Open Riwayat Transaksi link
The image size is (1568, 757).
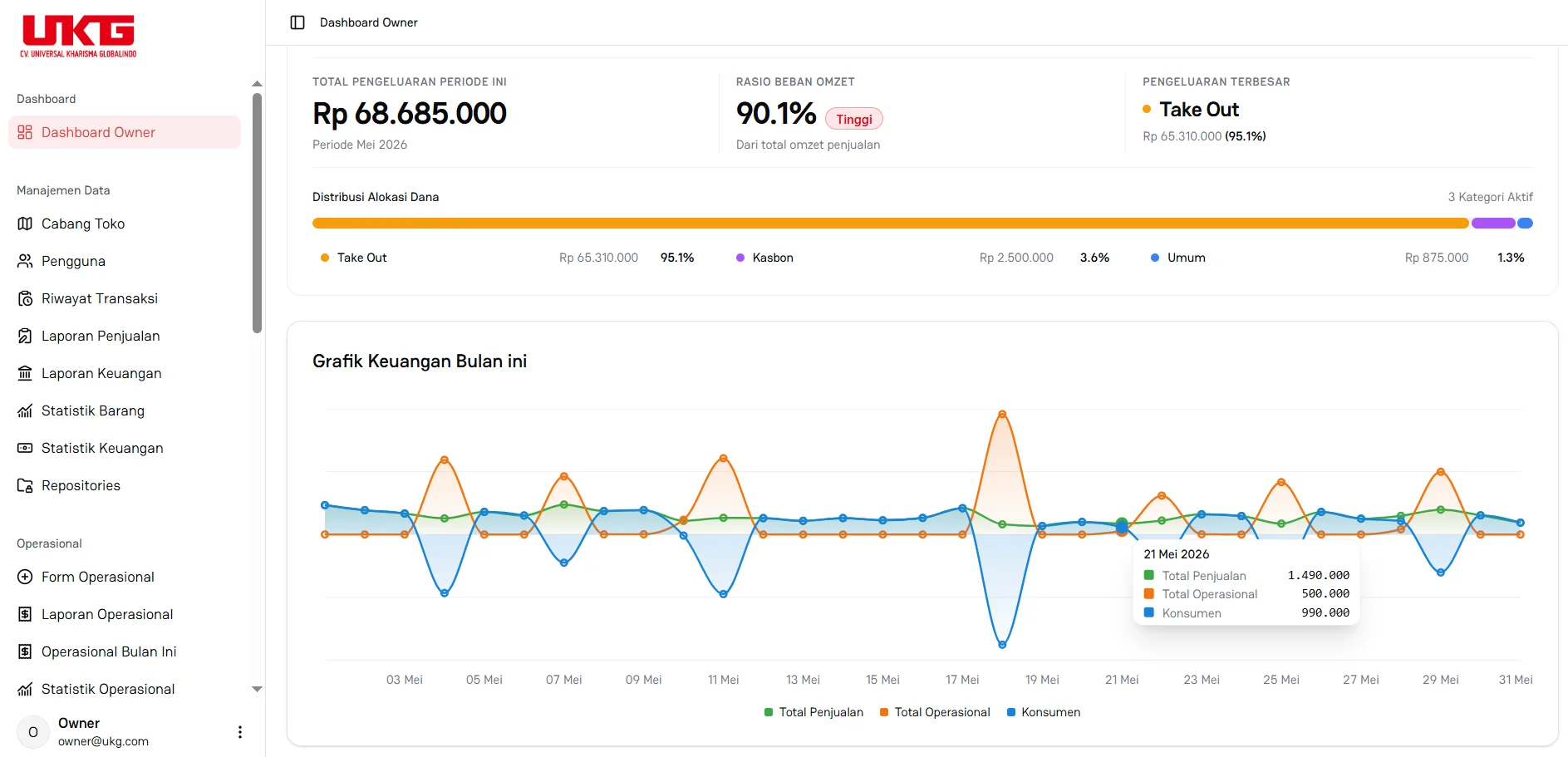[125, 298]
